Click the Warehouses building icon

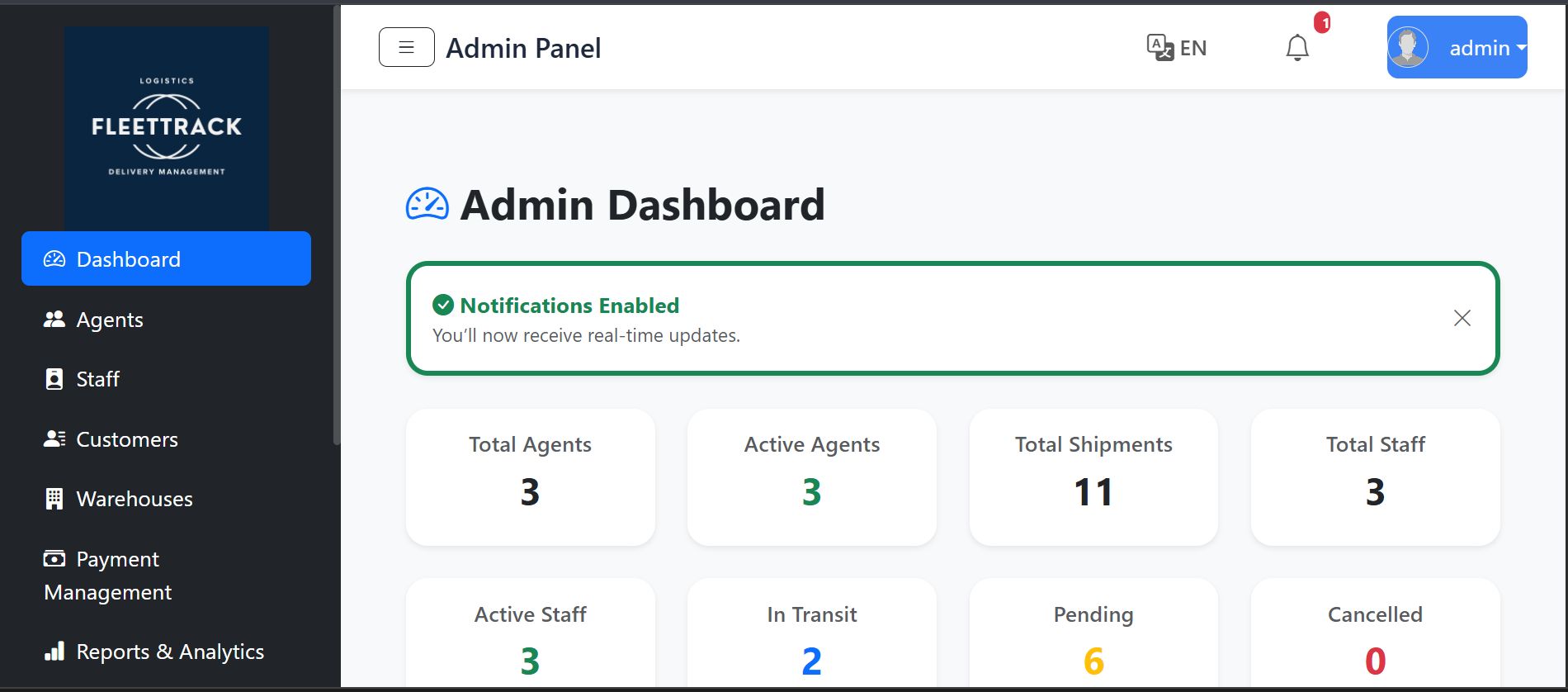tap(54, 499)
